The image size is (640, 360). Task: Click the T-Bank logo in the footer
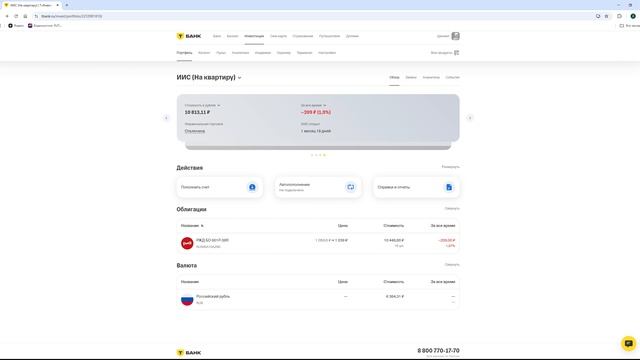pos(189,352)
